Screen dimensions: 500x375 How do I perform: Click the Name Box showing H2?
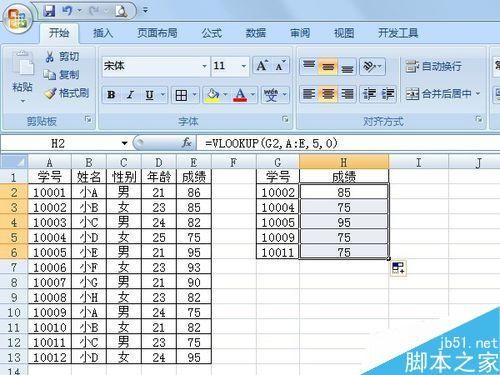point(58,144)
